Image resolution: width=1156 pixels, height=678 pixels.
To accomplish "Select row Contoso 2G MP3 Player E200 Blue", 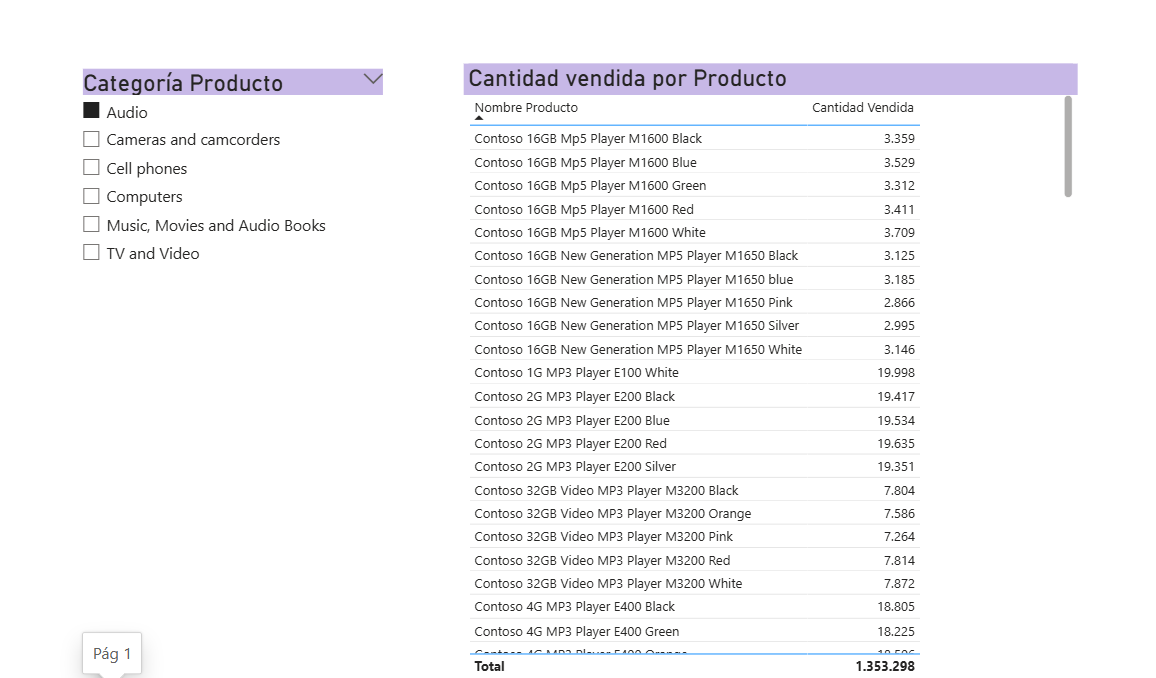I will pos(694,420).
